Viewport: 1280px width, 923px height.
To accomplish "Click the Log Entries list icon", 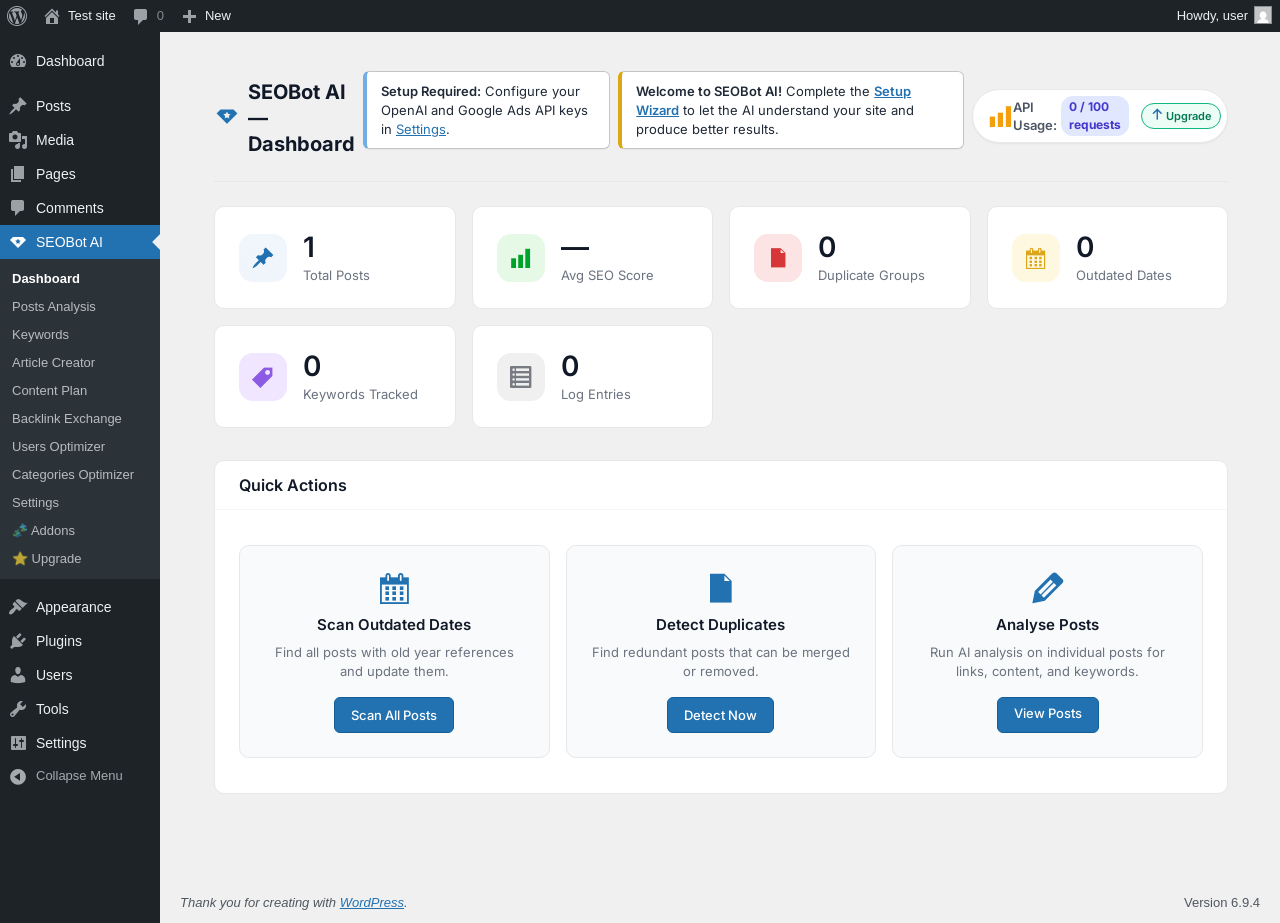I will point(521,377).
